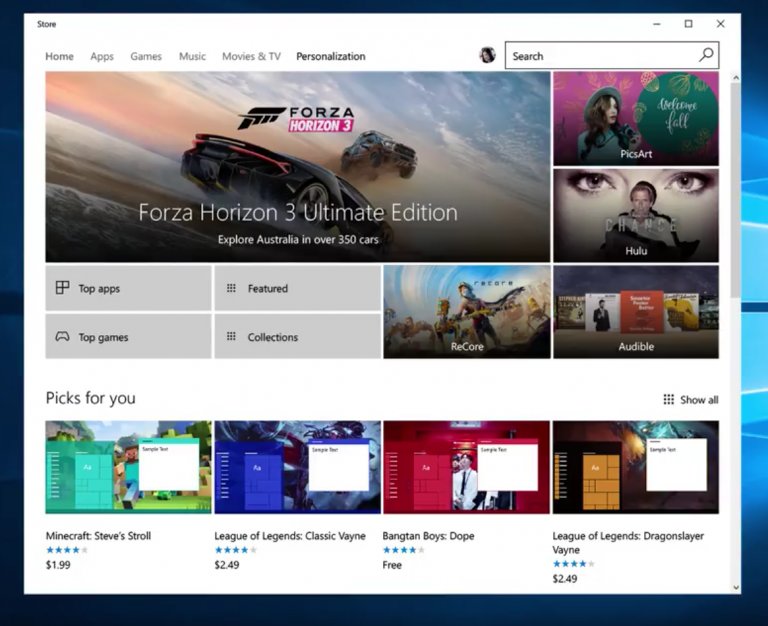768x626 pixels.
Task: Switch to the Games tab
Action: click(146, 57)
